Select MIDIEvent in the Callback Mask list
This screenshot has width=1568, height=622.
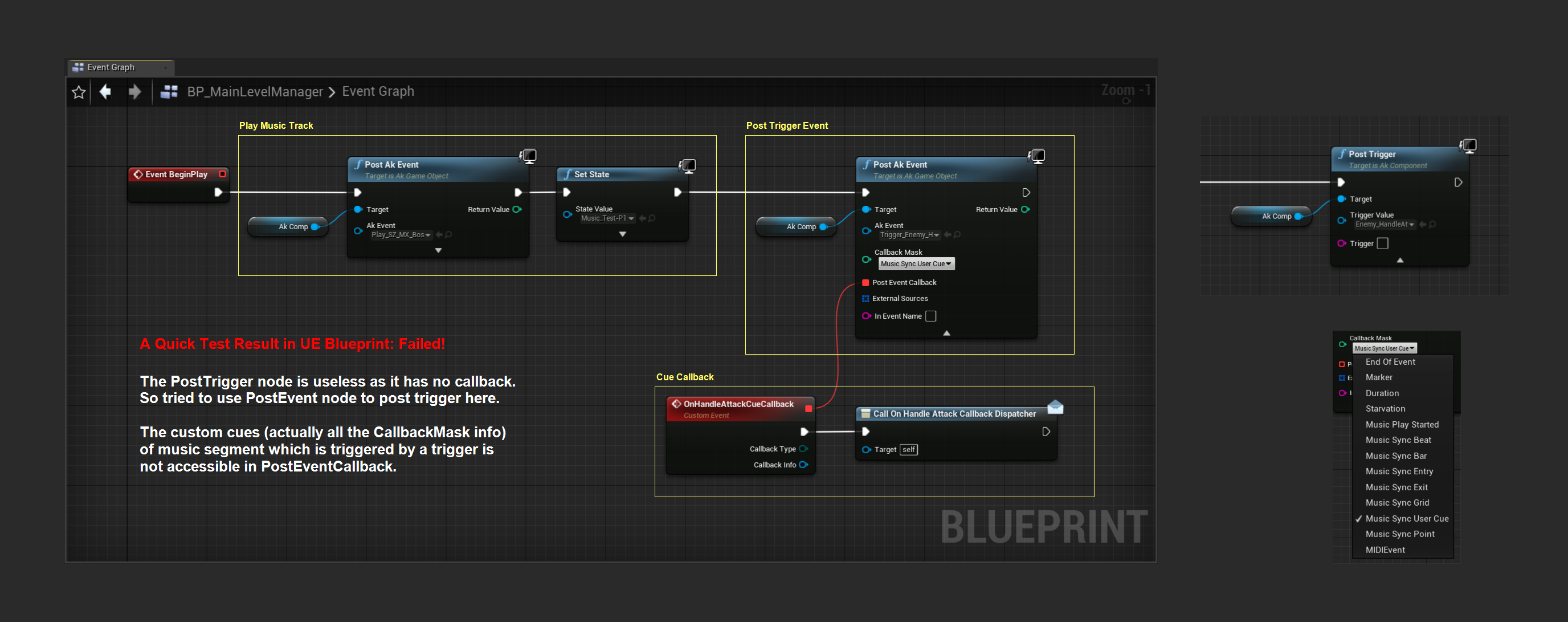click(x=1402, y=550)
